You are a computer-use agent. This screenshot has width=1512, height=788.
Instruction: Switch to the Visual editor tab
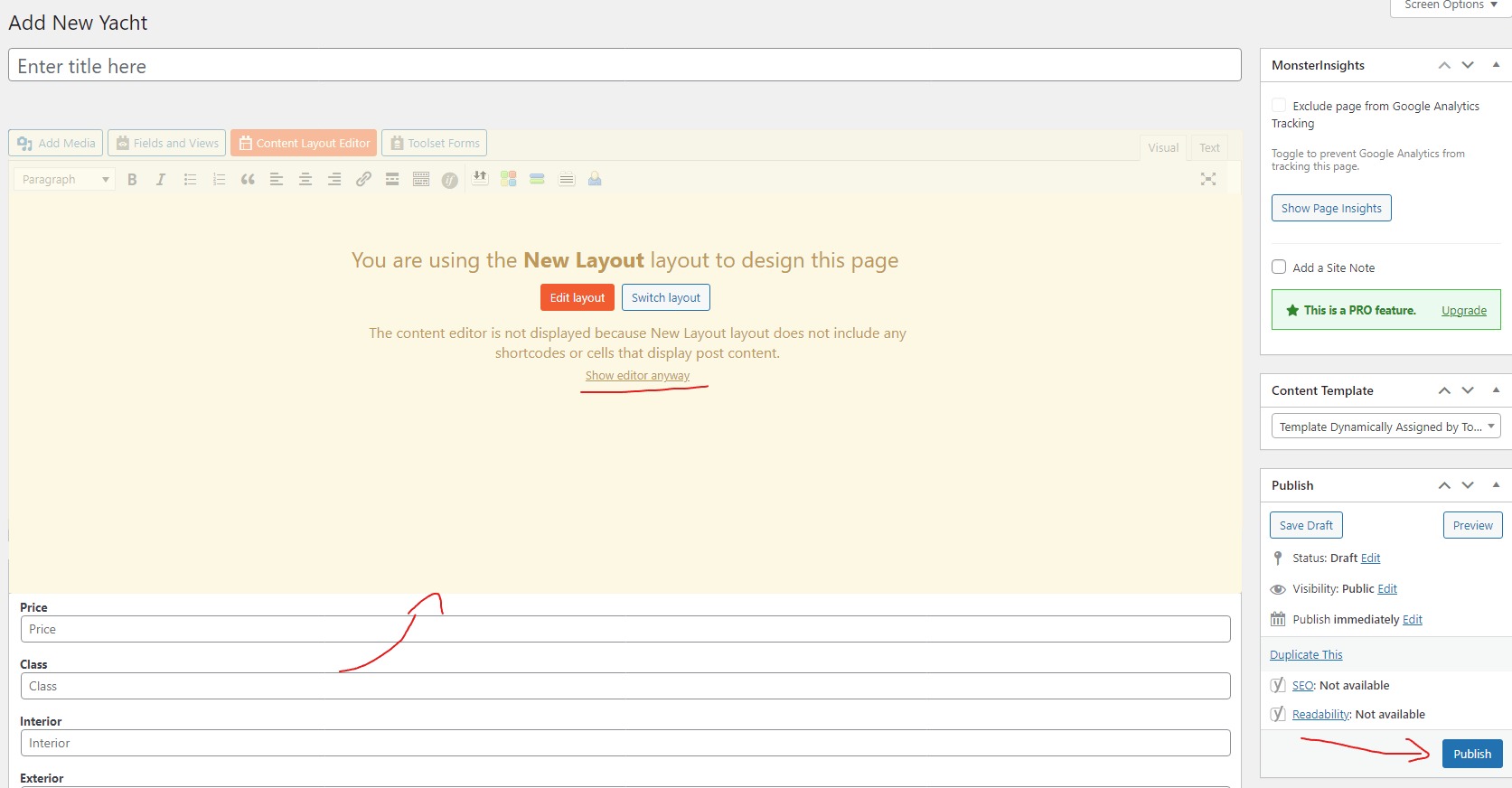coord(1163,147)
